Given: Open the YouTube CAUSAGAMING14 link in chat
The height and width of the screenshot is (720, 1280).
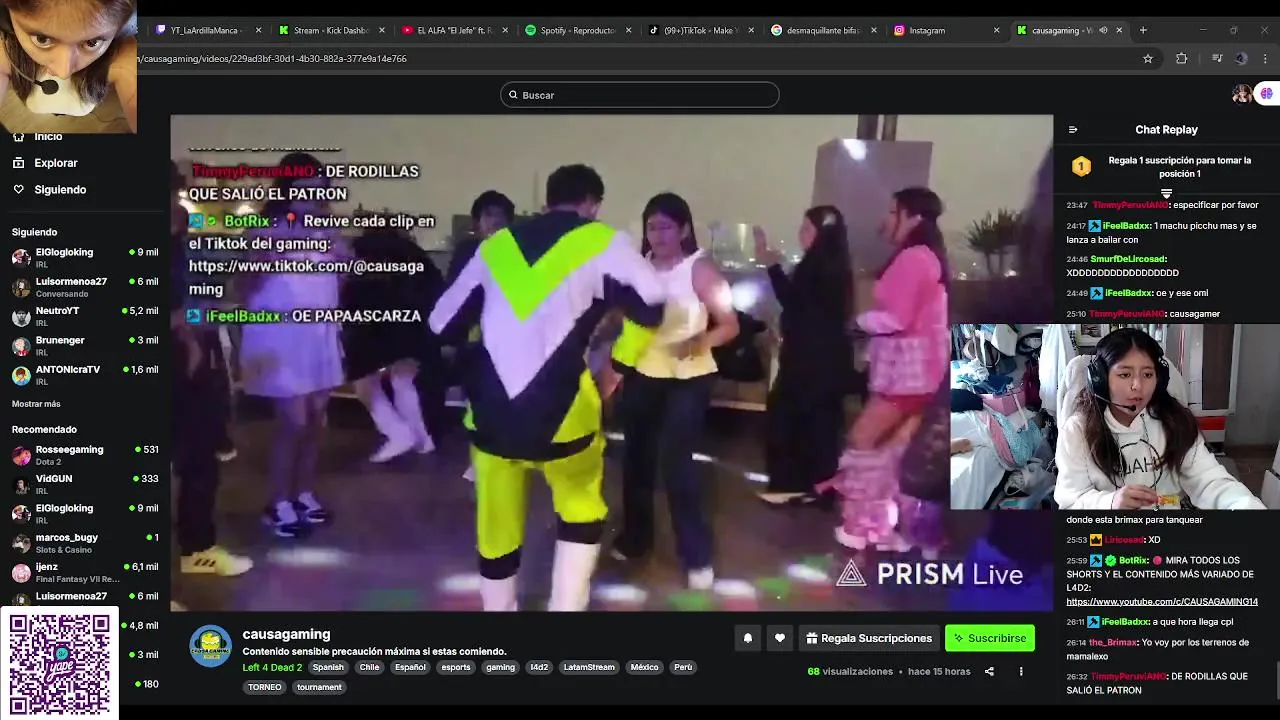Looking at the screenshot, I should pos(1162,602).
